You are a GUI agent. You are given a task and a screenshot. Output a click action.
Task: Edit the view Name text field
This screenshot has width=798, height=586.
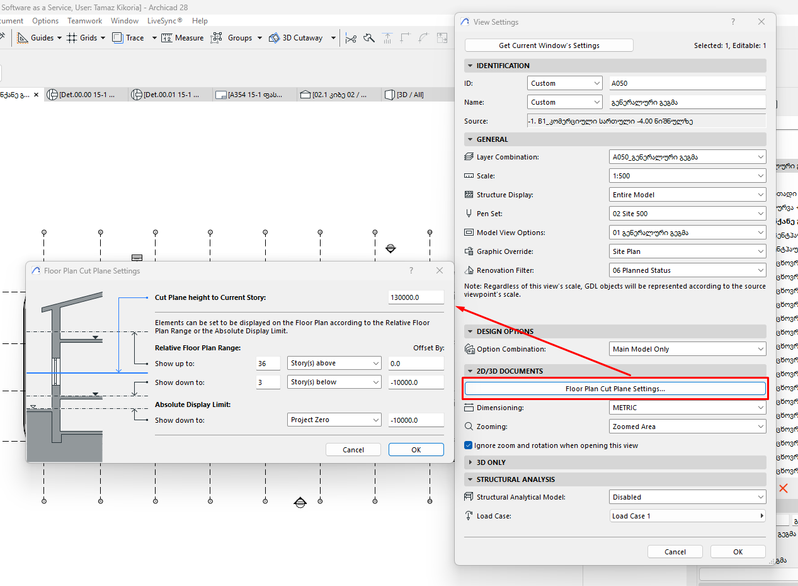pyautogui.click(x=687, y=102)
